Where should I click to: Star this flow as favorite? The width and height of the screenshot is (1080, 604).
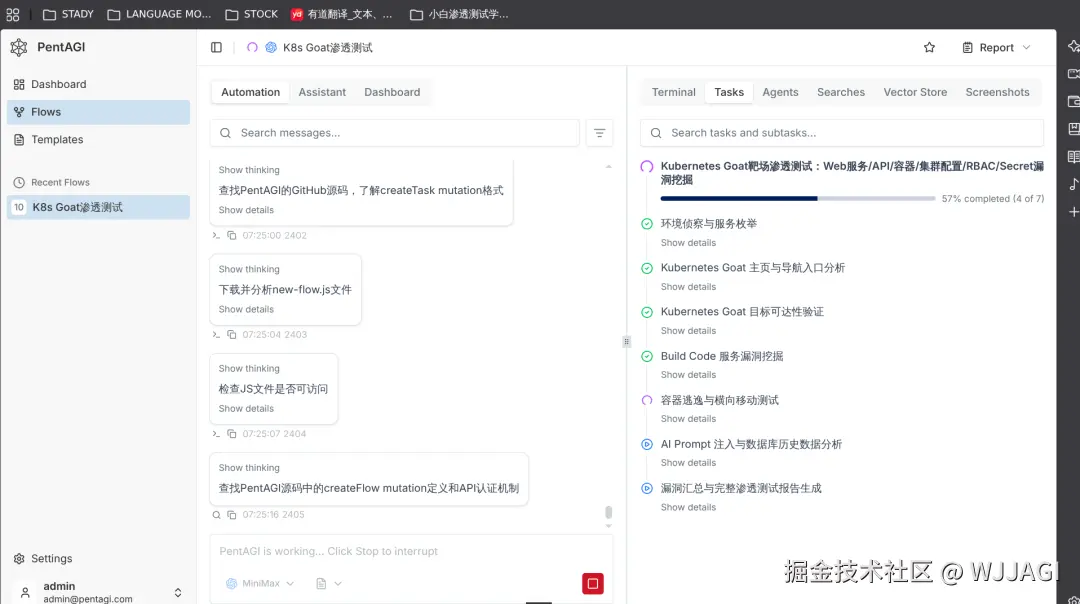pos(929,48)
